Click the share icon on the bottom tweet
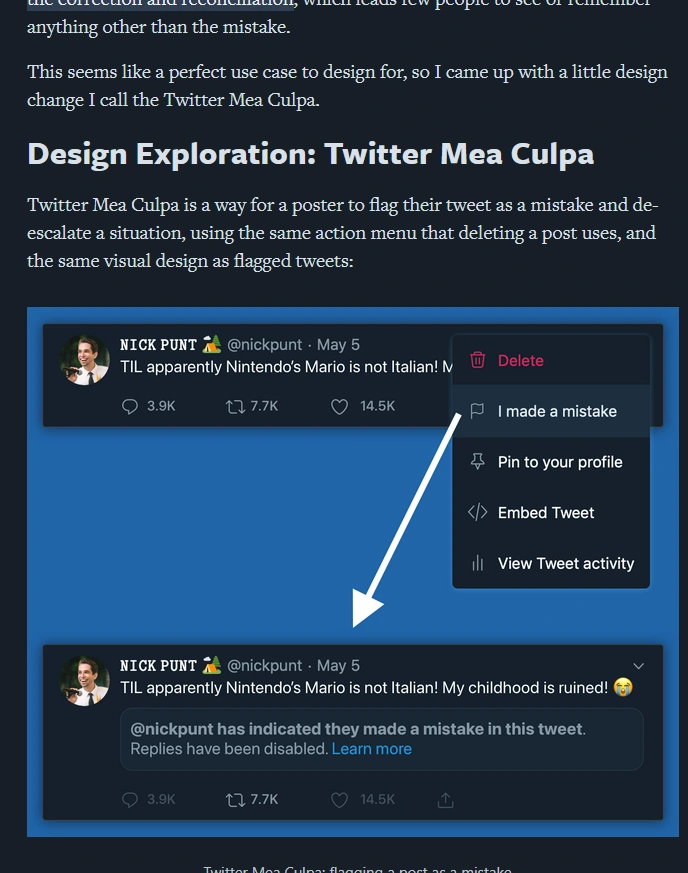This screenshot has width=688, height=873. [445, 799]
